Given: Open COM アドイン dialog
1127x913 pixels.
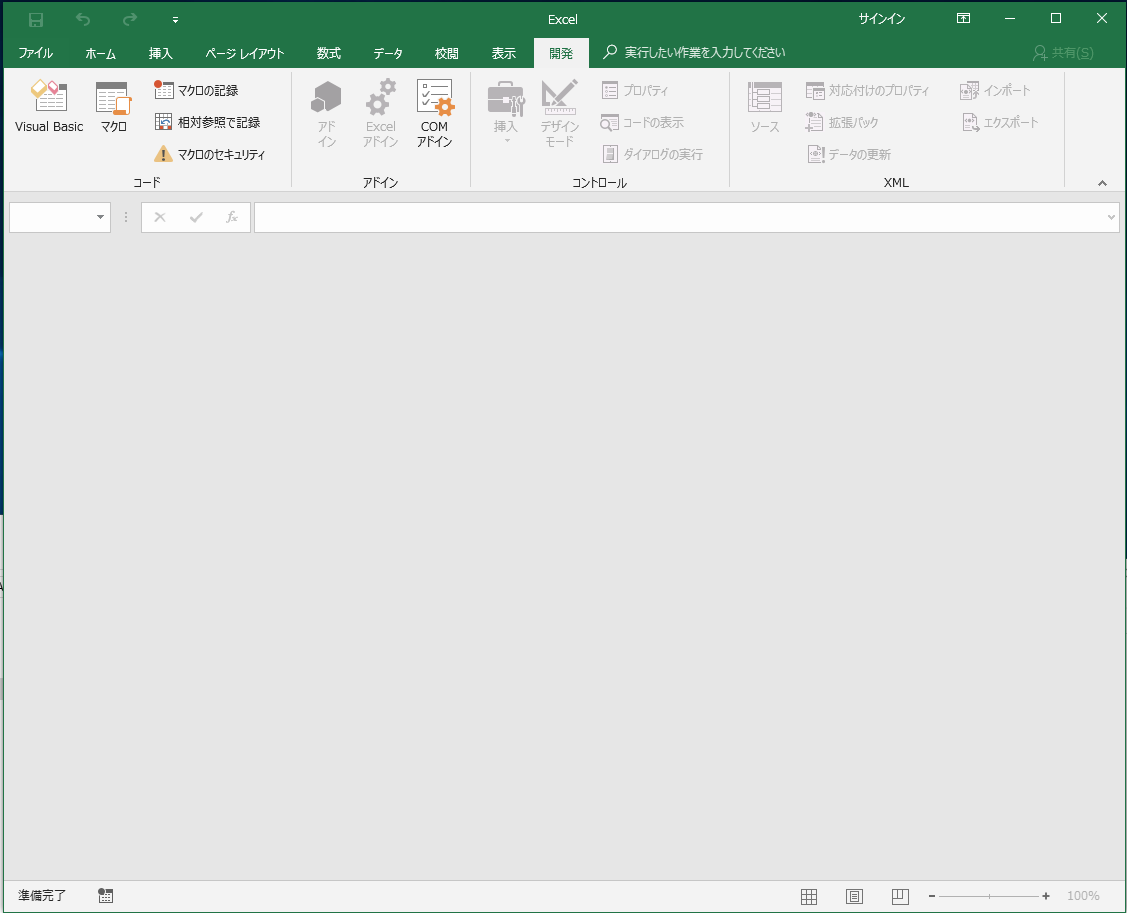Looking at the screenshot, I should [435, 113].
